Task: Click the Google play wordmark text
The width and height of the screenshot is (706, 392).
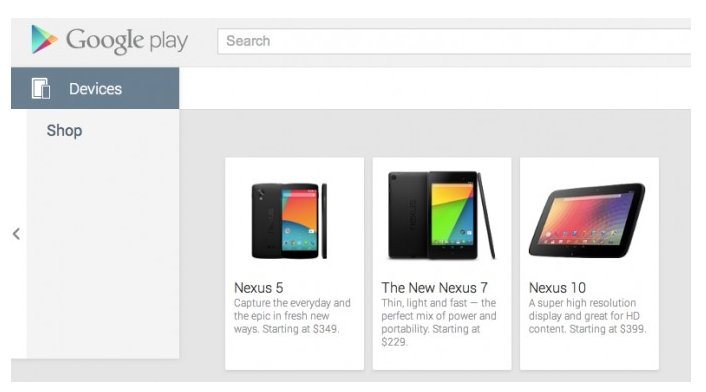Action: pyautogui.click(x=127, y=41)
